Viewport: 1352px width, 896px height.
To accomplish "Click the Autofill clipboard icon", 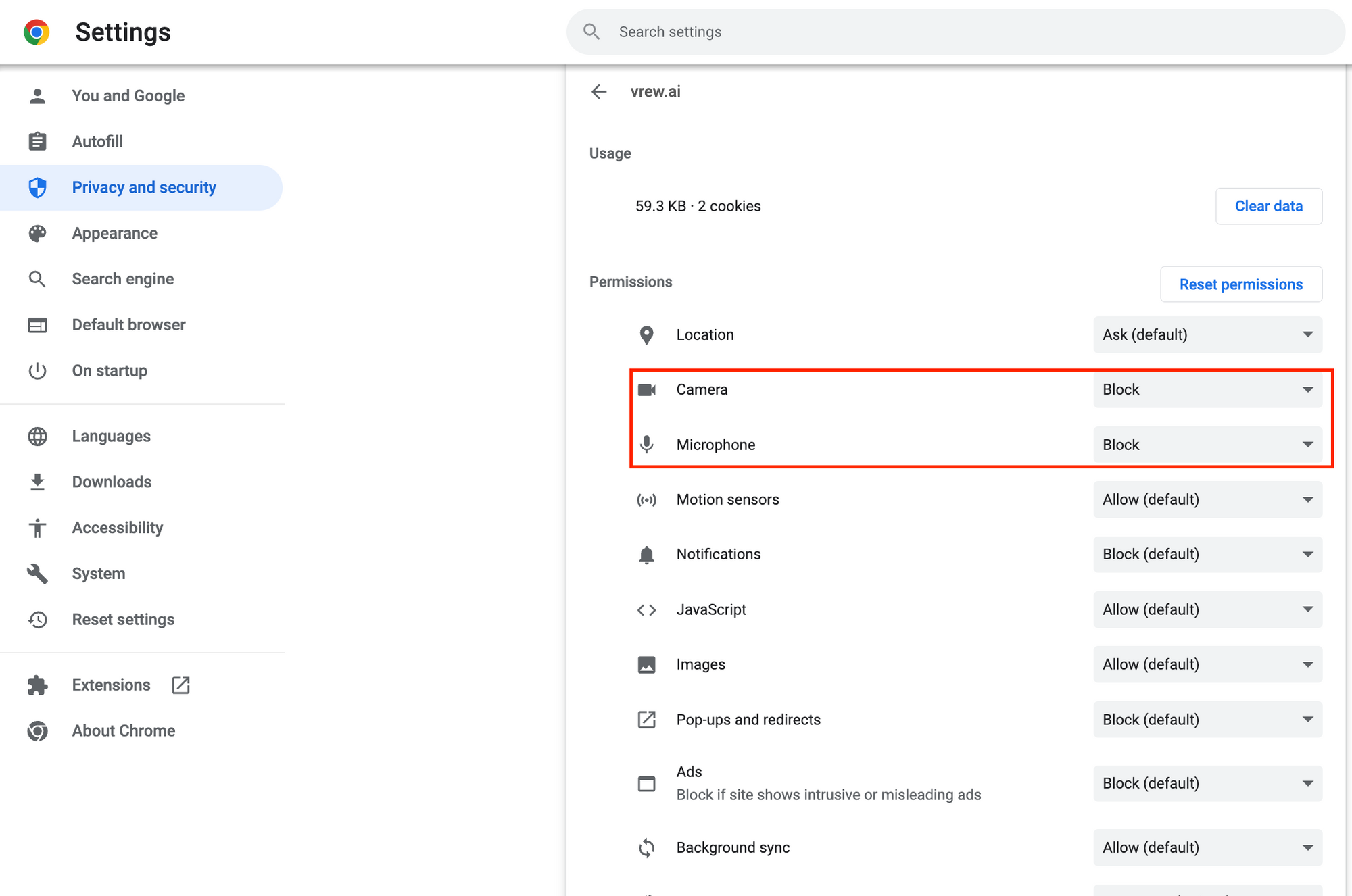I will pyautogui.click(x=38, y=141).
